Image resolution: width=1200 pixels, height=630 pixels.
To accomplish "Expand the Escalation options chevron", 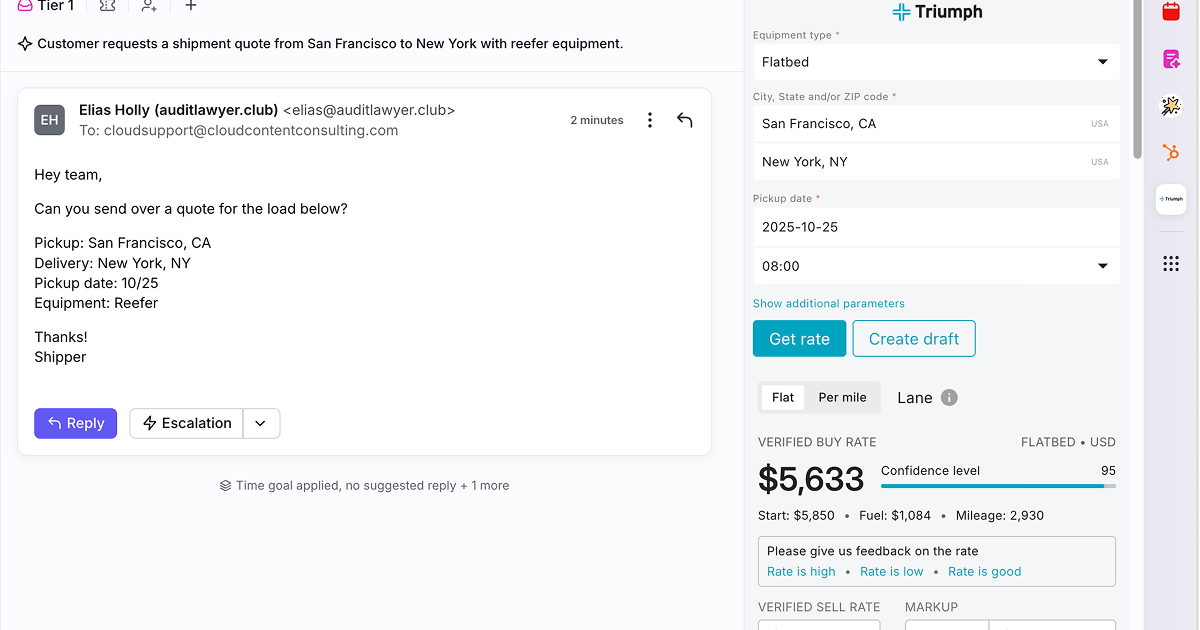I will 260,423.
